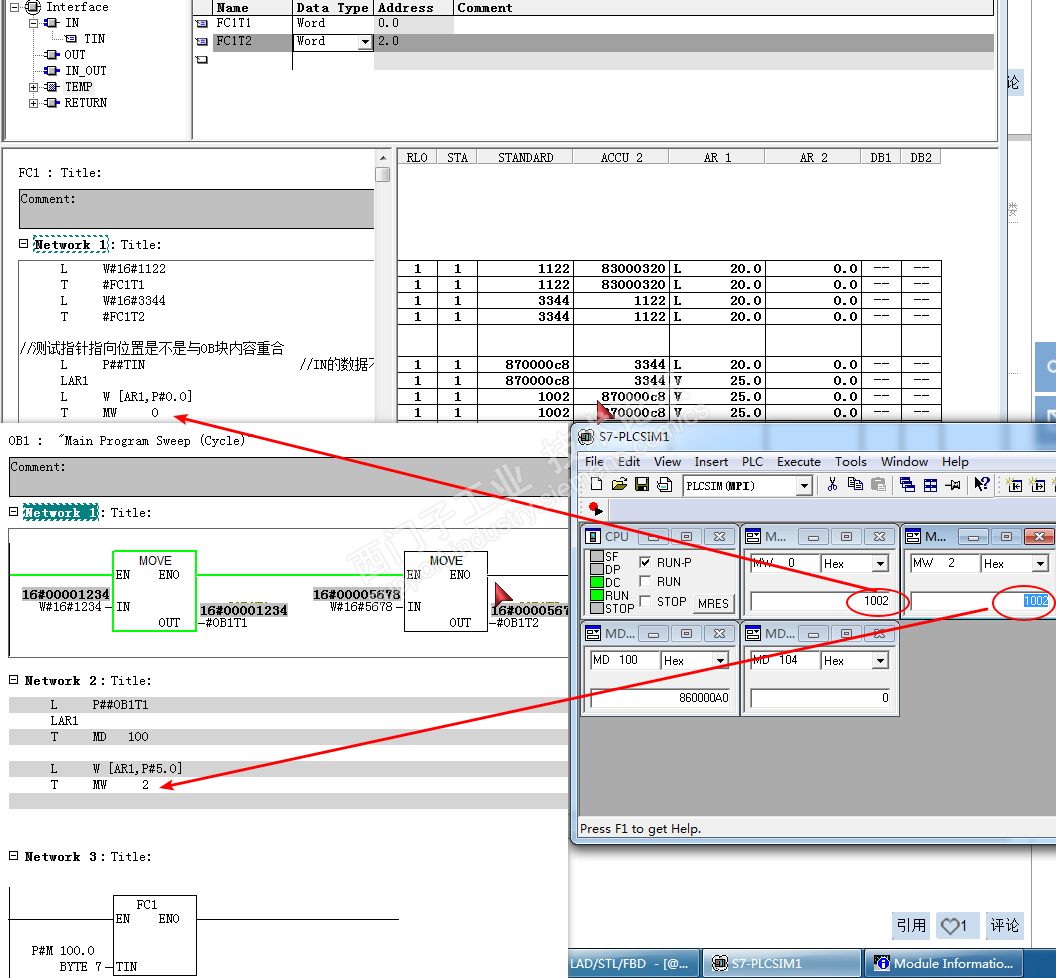
Task: Click the Interface root icon in tree
Action: click(x=33, y=7)
